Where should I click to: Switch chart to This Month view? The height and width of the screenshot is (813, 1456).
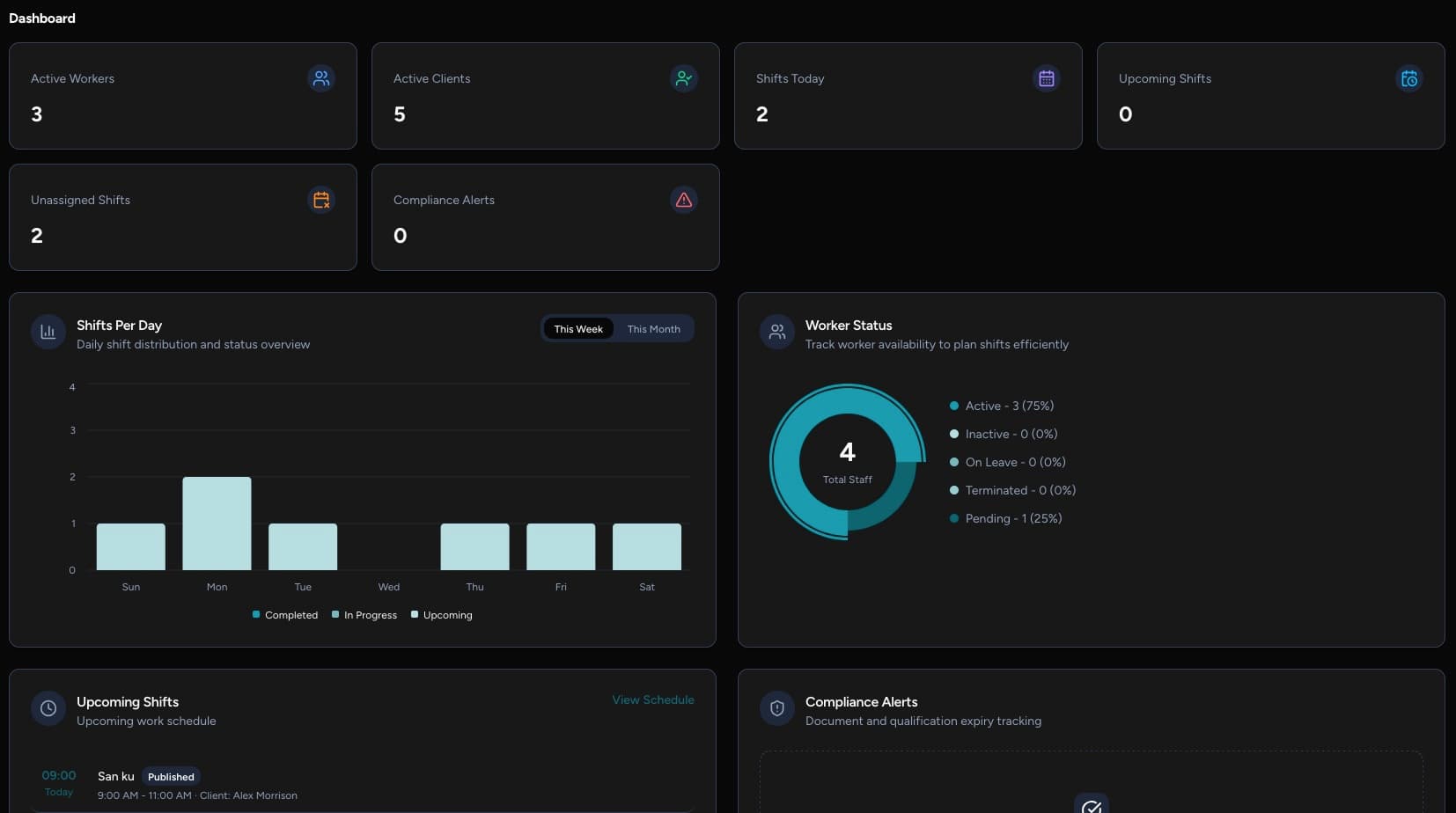(654, 328)
